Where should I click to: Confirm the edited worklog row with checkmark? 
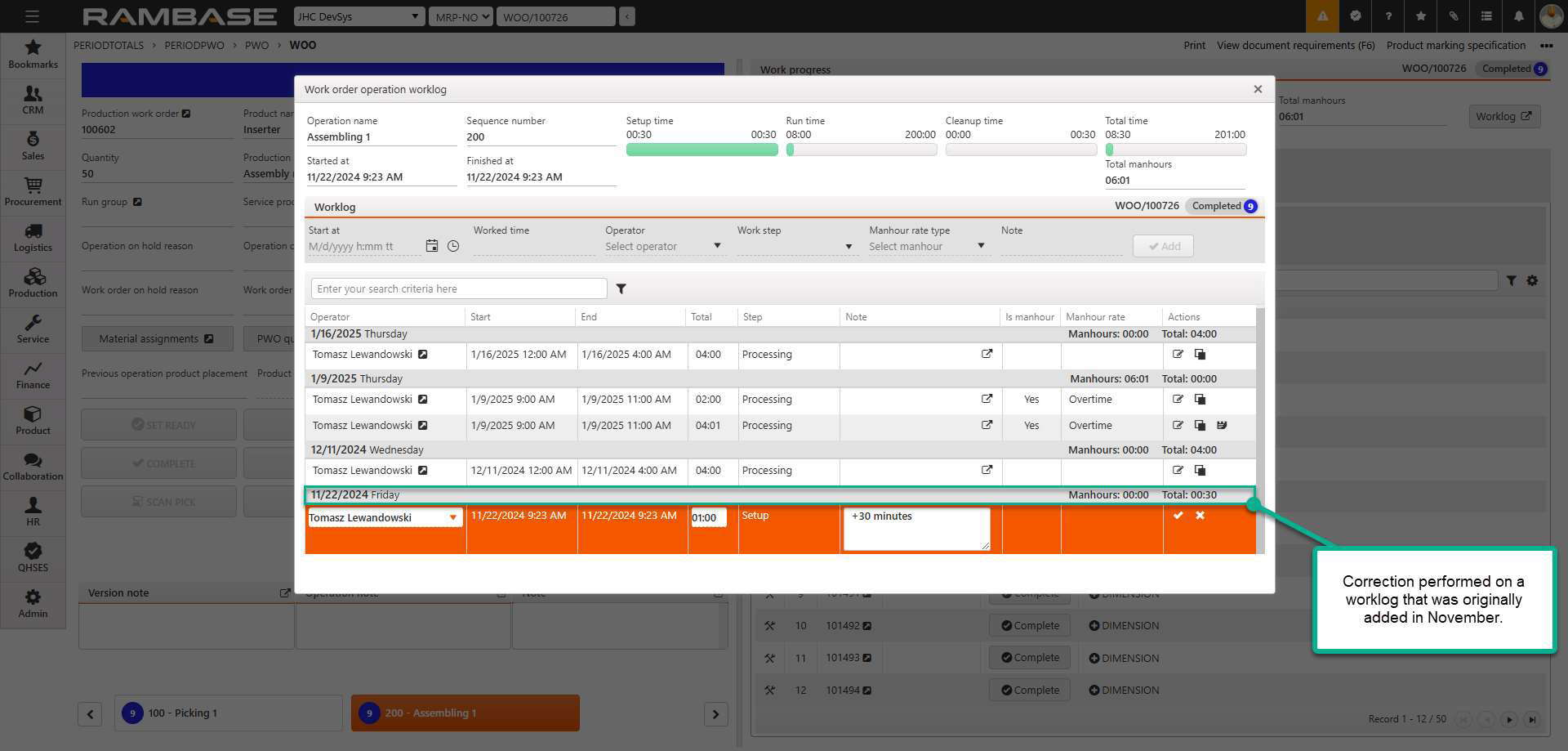pos(1178,516)
